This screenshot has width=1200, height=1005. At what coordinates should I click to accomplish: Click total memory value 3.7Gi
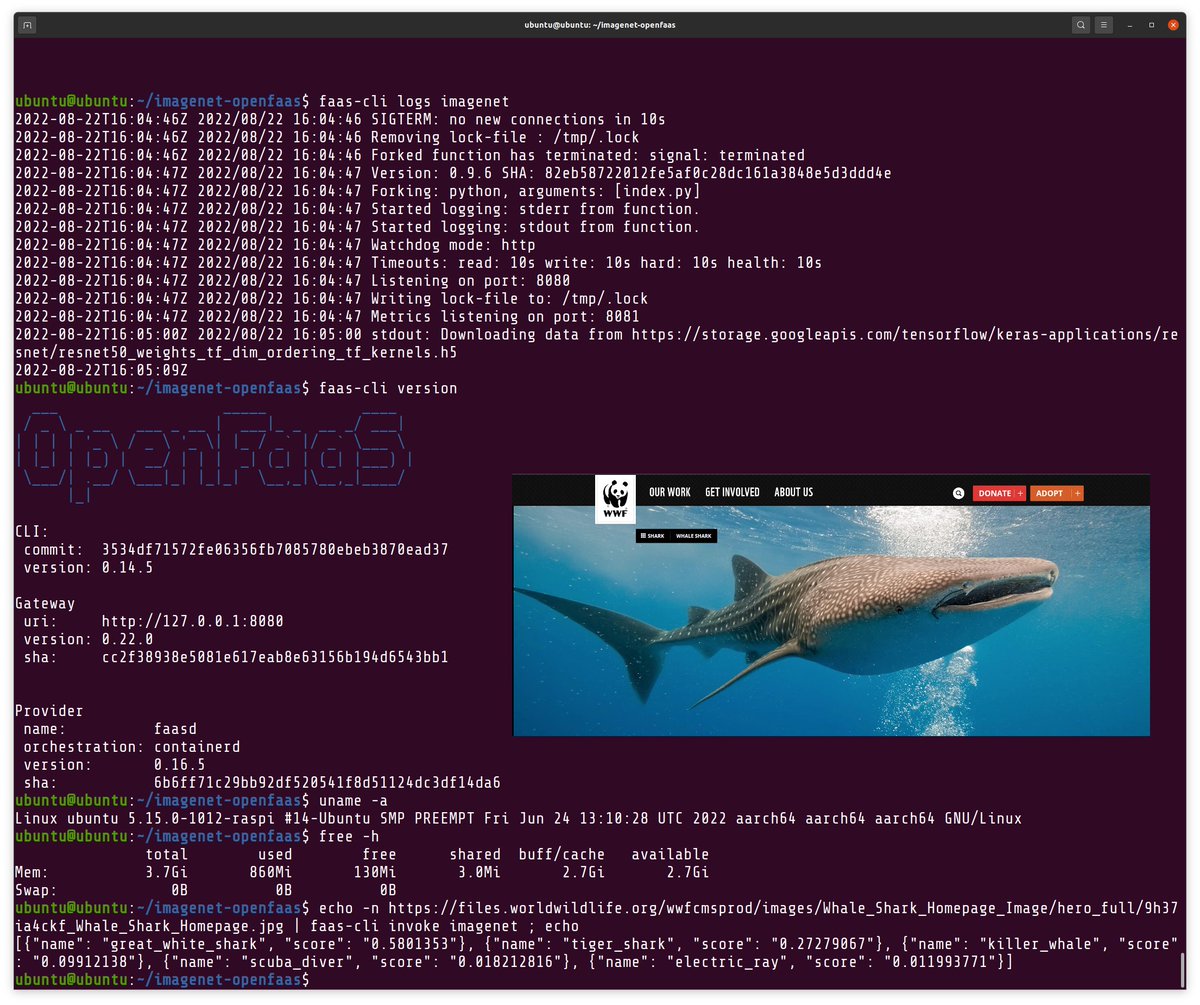pos(167,874)
